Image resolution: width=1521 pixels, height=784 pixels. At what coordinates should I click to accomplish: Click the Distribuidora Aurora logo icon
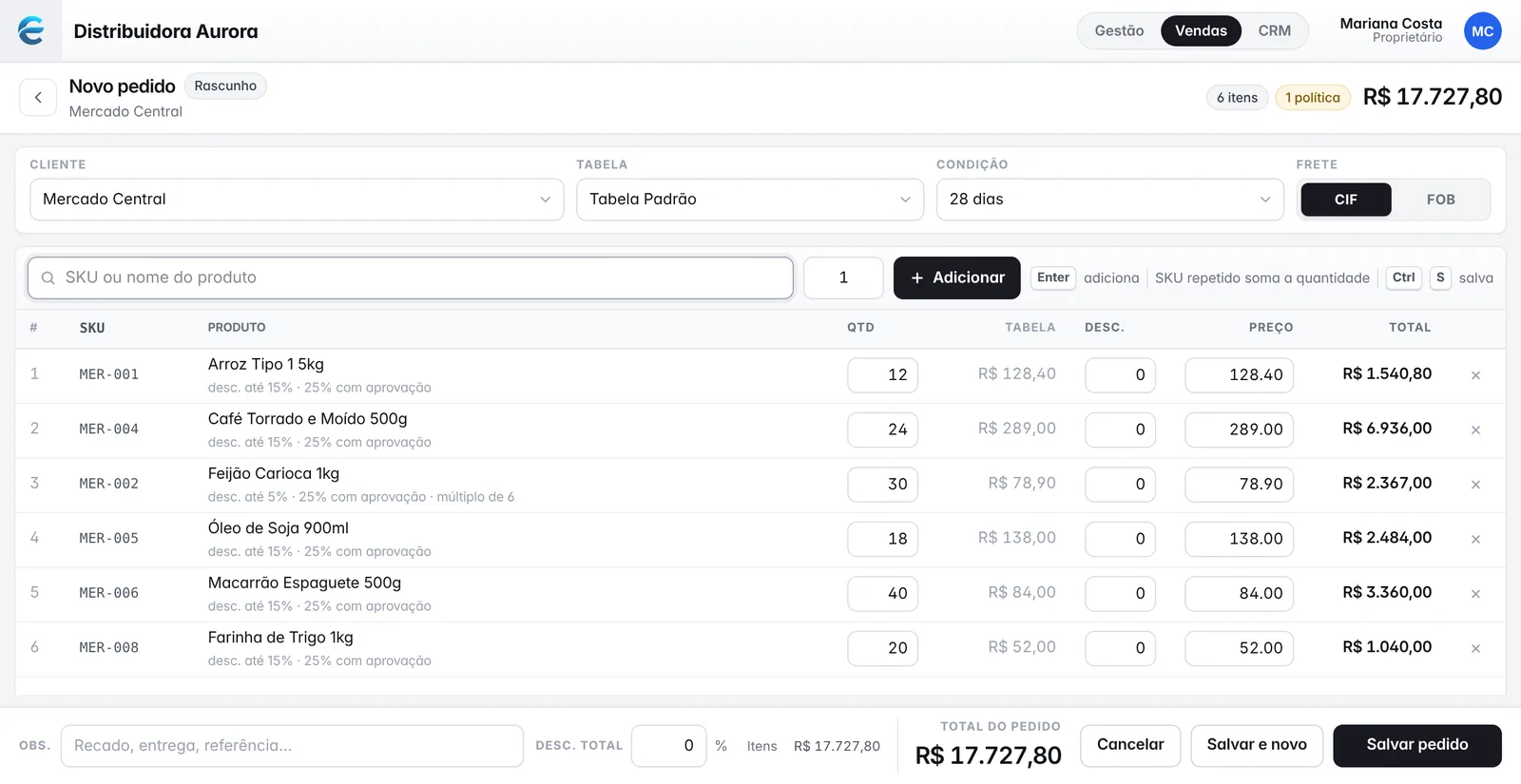pyautogui.click(x=31, y=30)
